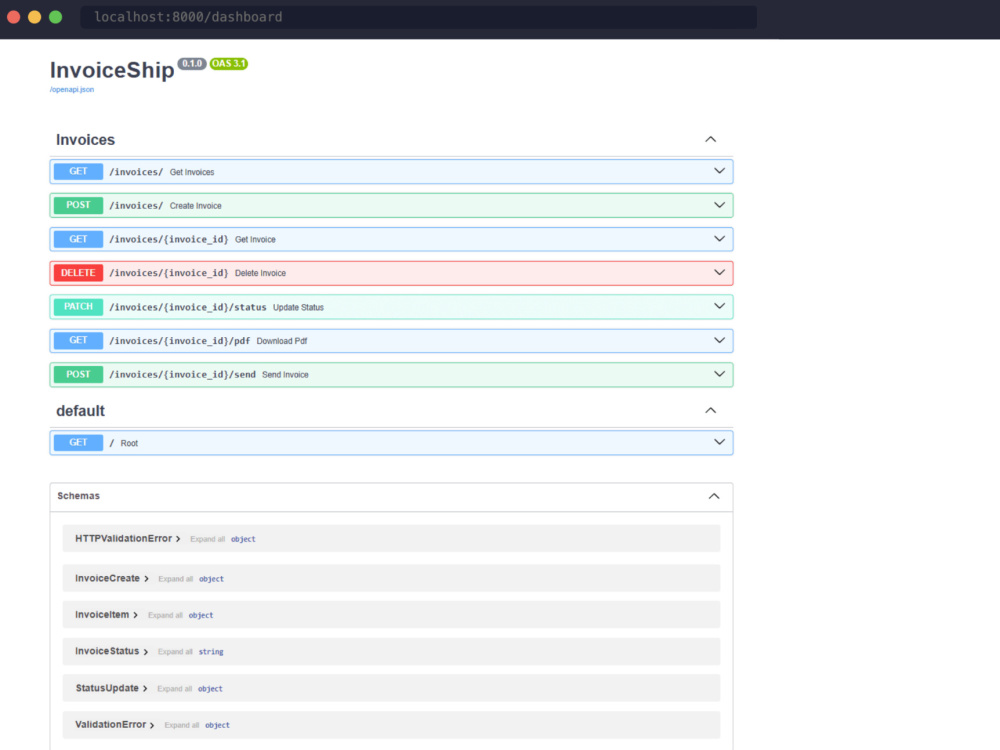The width and height of the screenshot is (1000, 750).
Task: Click Expand all next to HTTPValidationError
Action: (x=207, y=539)
